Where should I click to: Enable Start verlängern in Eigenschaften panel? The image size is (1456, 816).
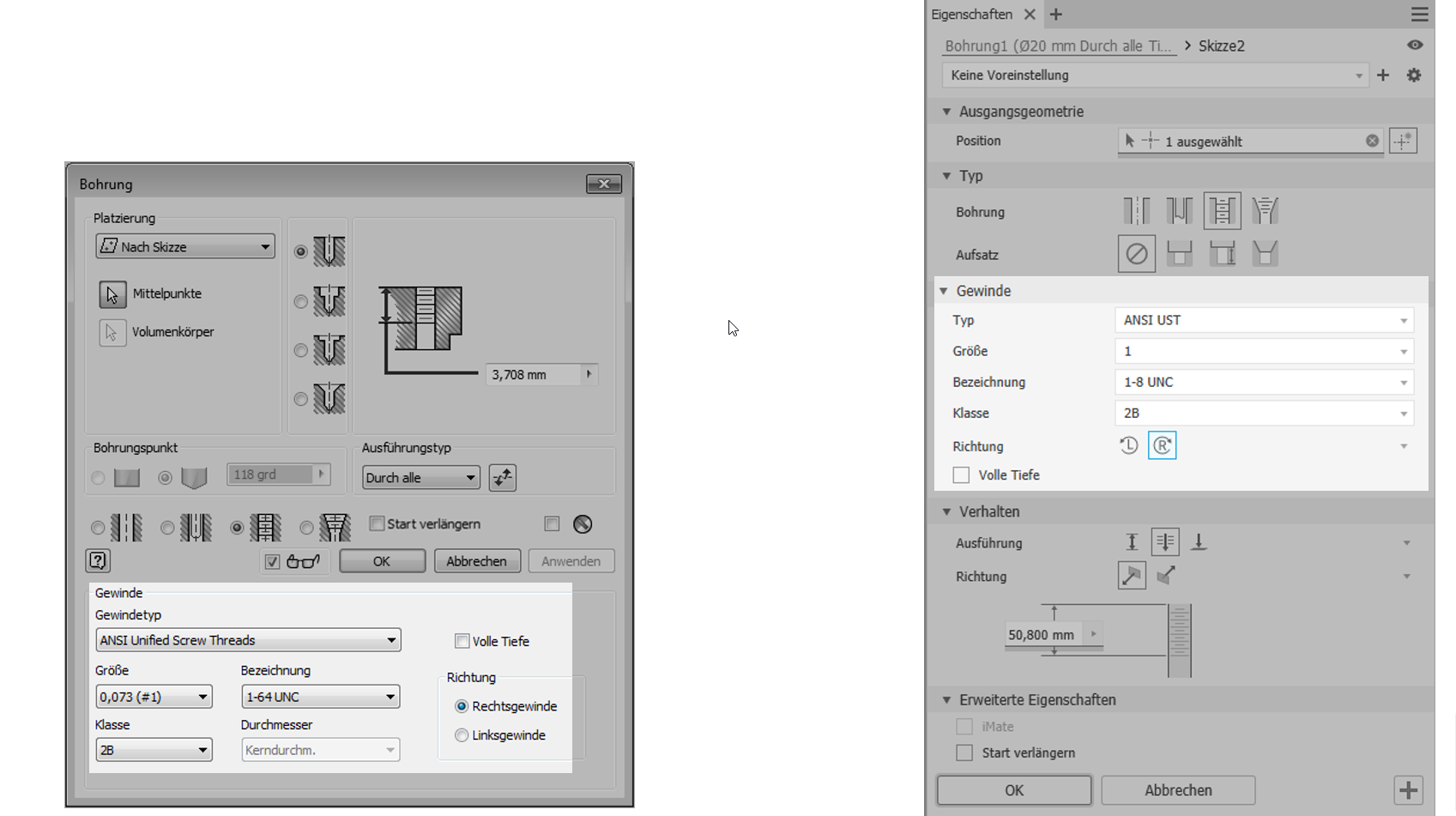pos(964,753)
